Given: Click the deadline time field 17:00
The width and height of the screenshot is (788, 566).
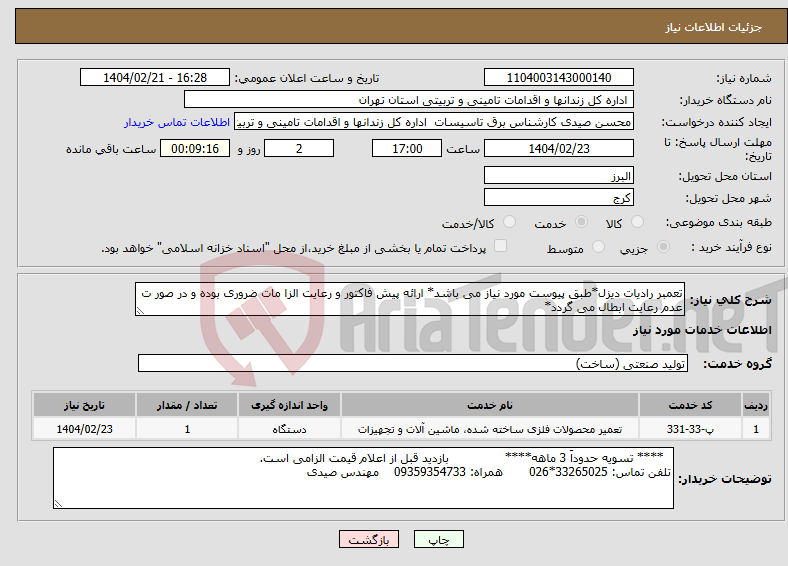Looking at the screenshot, I should coord(407,148).
